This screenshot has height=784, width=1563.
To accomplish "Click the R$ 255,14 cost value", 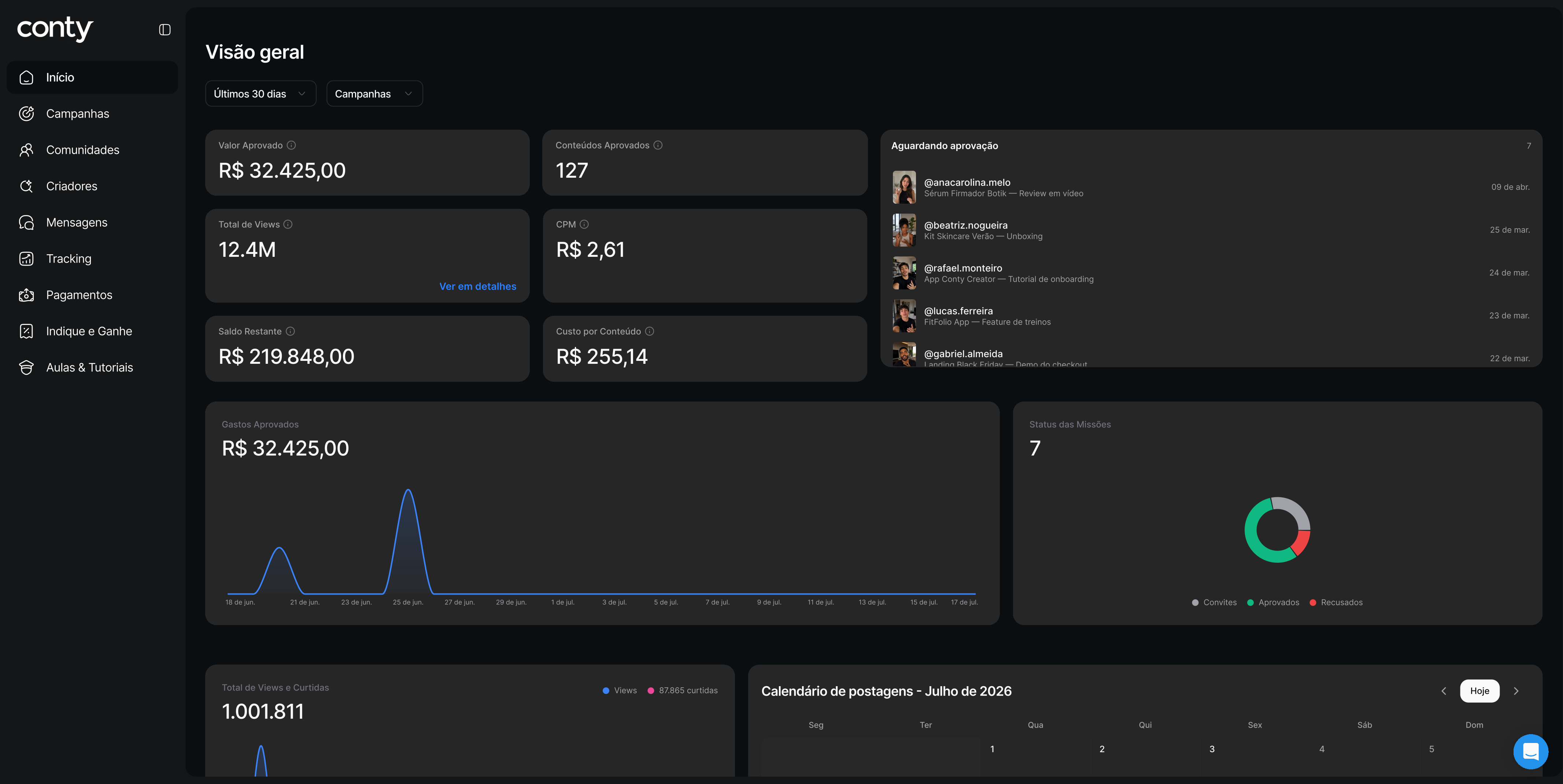I will (x=602, y=356).
